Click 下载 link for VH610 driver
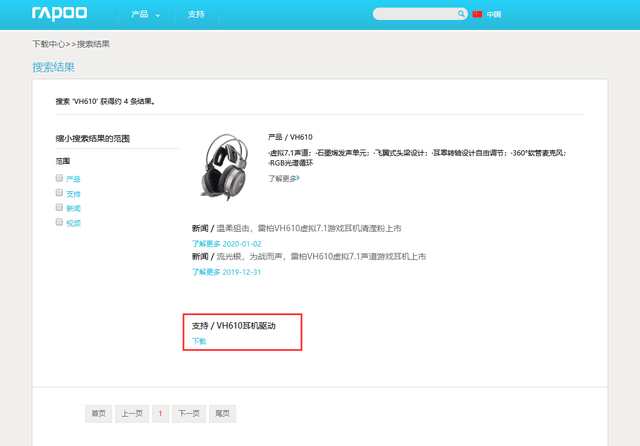 [199, 341]
